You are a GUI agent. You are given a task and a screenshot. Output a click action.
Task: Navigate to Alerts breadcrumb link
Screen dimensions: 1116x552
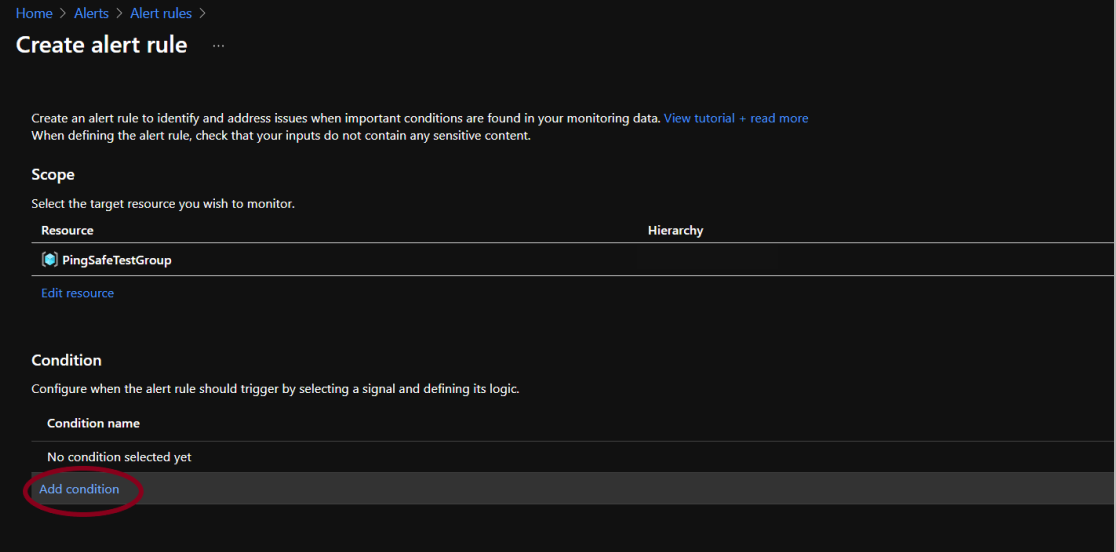click(91, 14)
